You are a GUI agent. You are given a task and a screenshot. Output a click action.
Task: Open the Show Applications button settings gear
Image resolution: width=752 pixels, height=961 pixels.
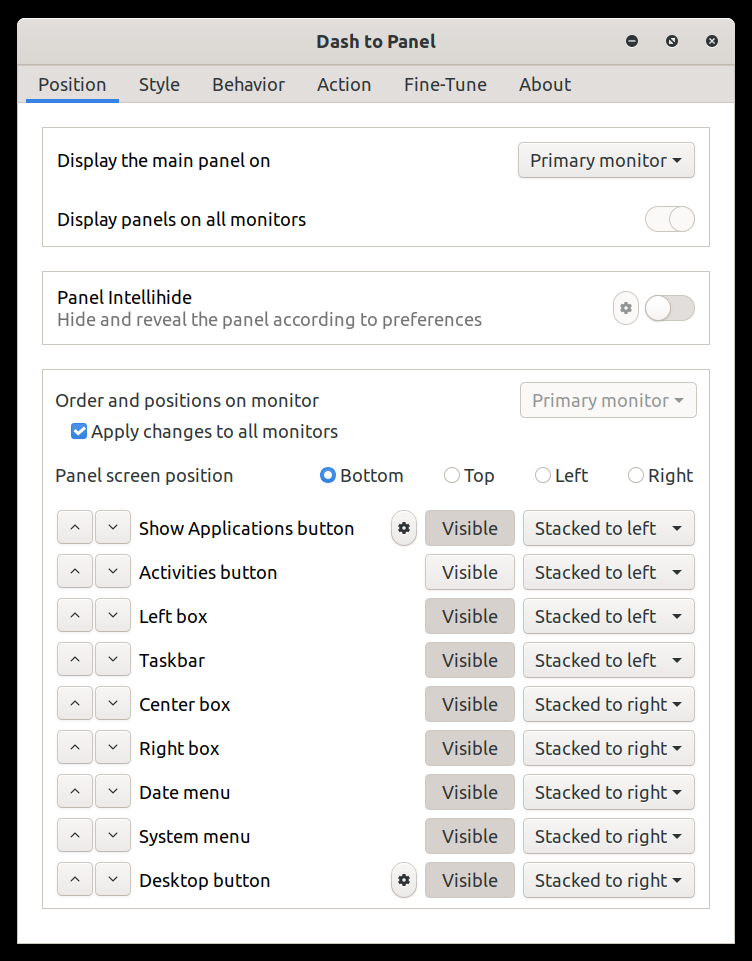tap(403, 528)
